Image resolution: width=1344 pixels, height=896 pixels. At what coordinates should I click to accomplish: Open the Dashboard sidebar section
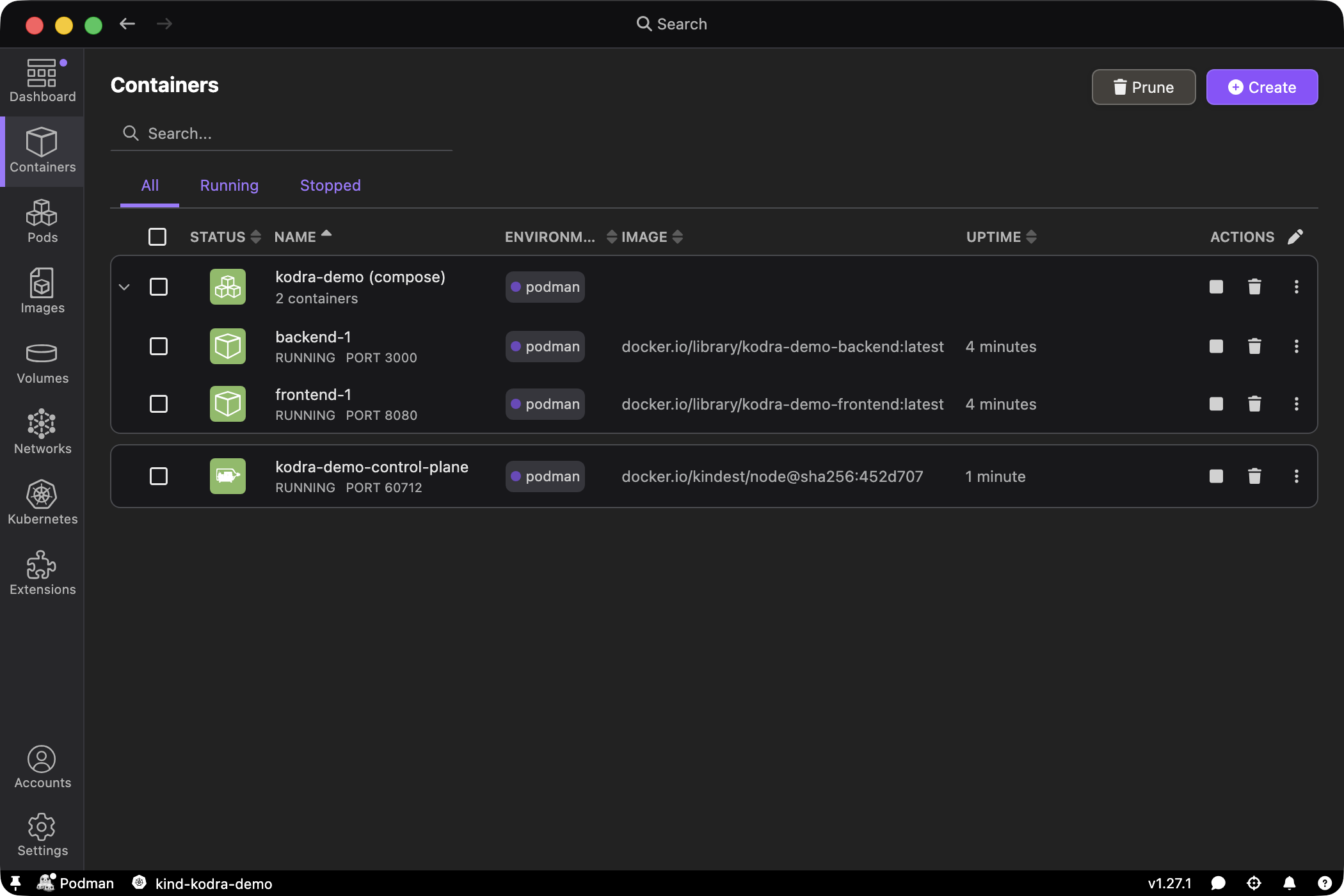click(x=42, y=81)
